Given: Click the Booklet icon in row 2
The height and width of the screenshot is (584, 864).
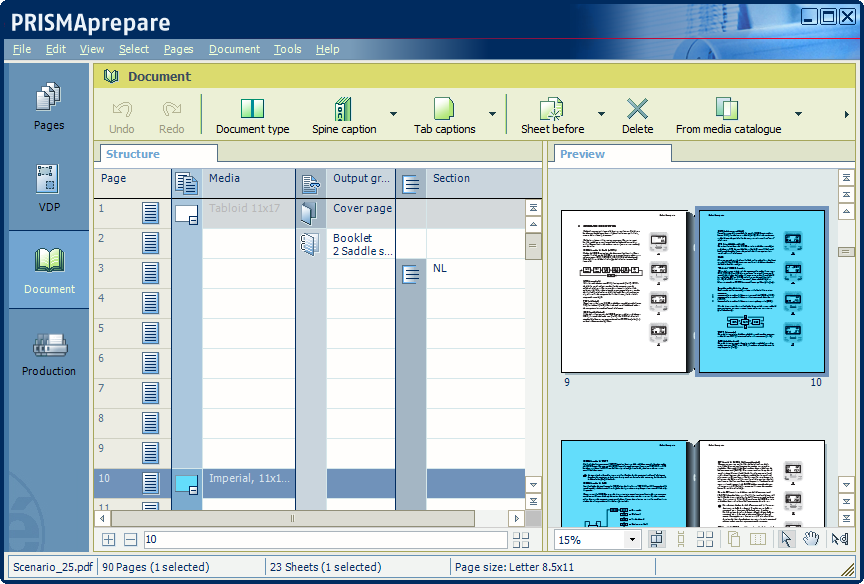Looking at the screenshot, I should point(310,244).
